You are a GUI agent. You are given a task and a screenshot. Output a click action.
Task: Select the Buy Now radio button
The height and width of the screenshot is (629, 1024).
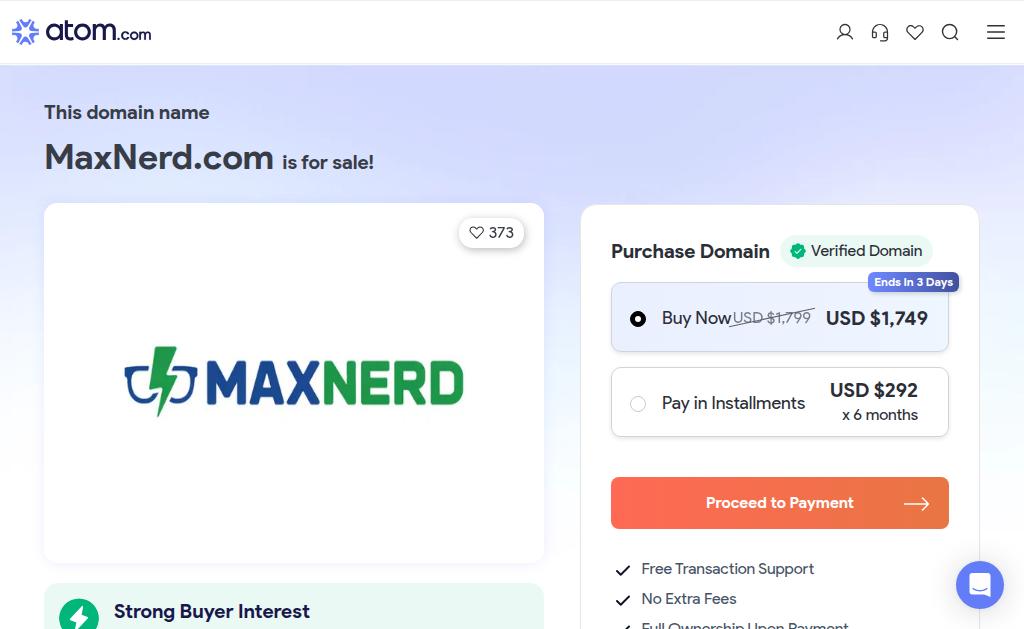[x=638, y=318]
